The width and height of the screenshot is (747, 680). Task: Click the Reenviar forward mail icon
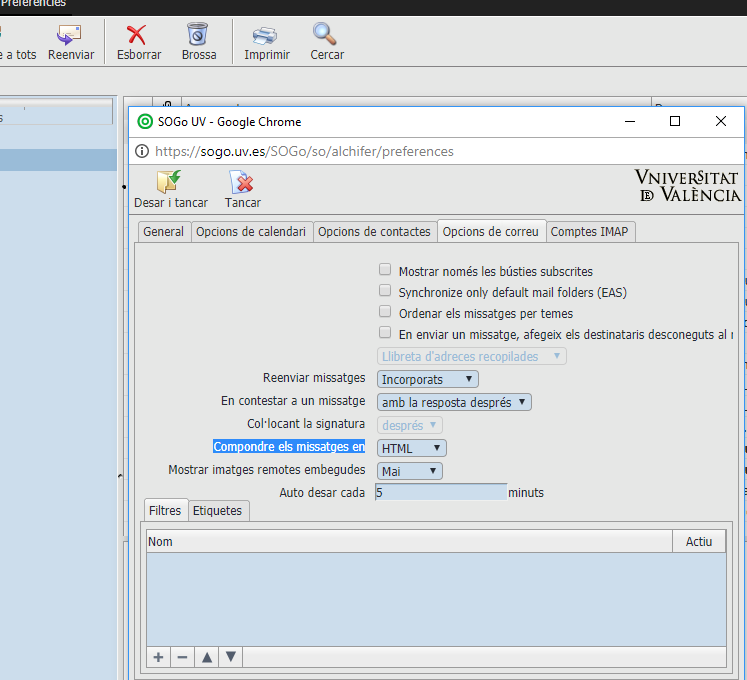70,36
